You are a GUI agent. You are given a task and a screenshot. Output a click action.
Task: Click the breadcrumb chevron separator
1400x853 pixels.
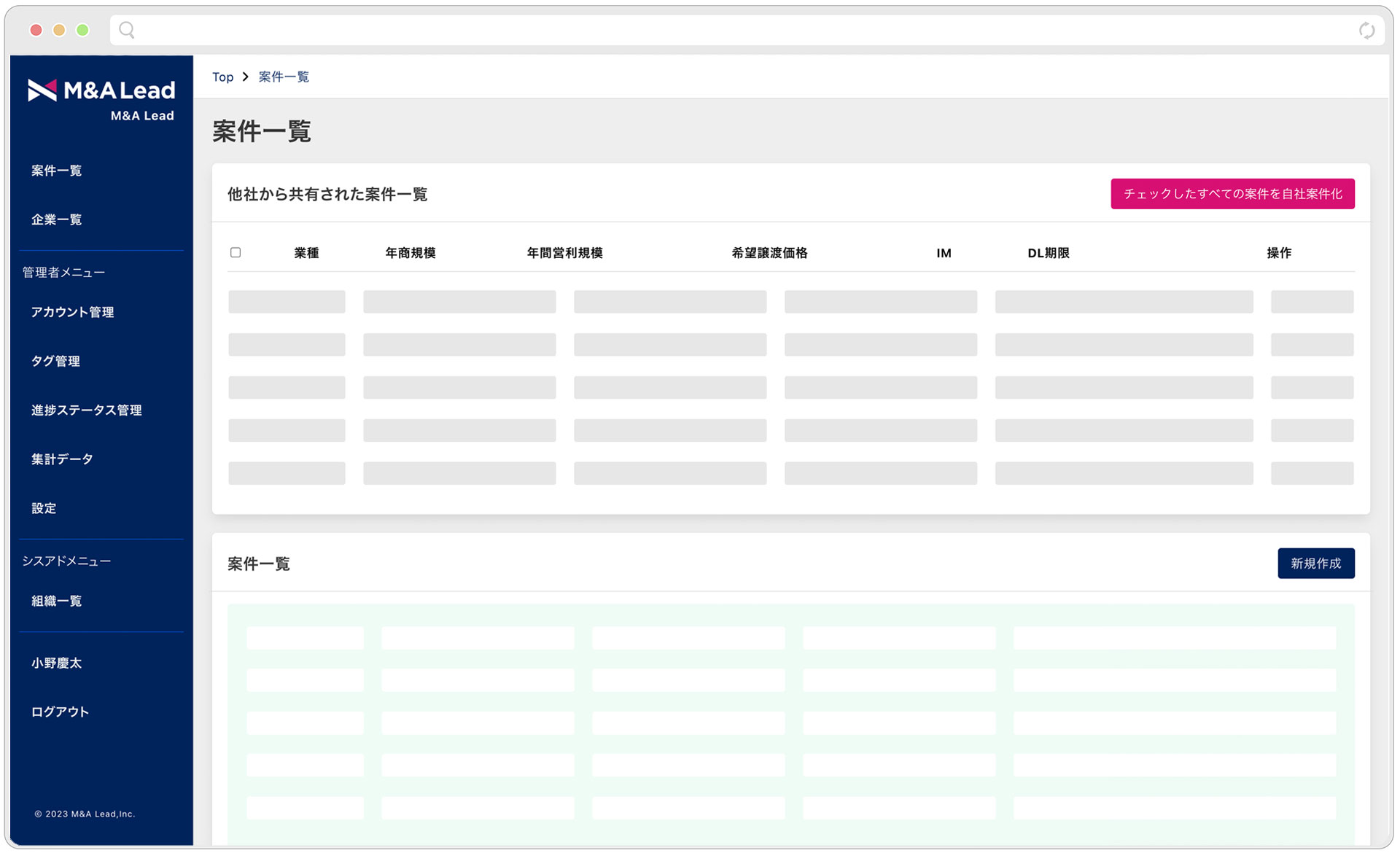(246, 77)
